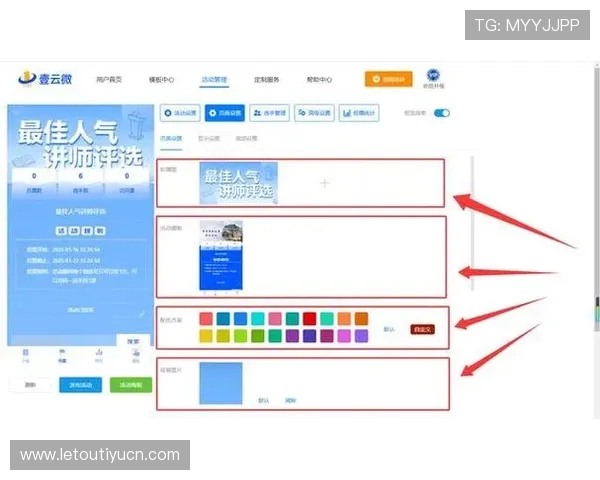Open the settings button left of the chart button
Screen dimensions: 600x480
[x=314, y=113]
